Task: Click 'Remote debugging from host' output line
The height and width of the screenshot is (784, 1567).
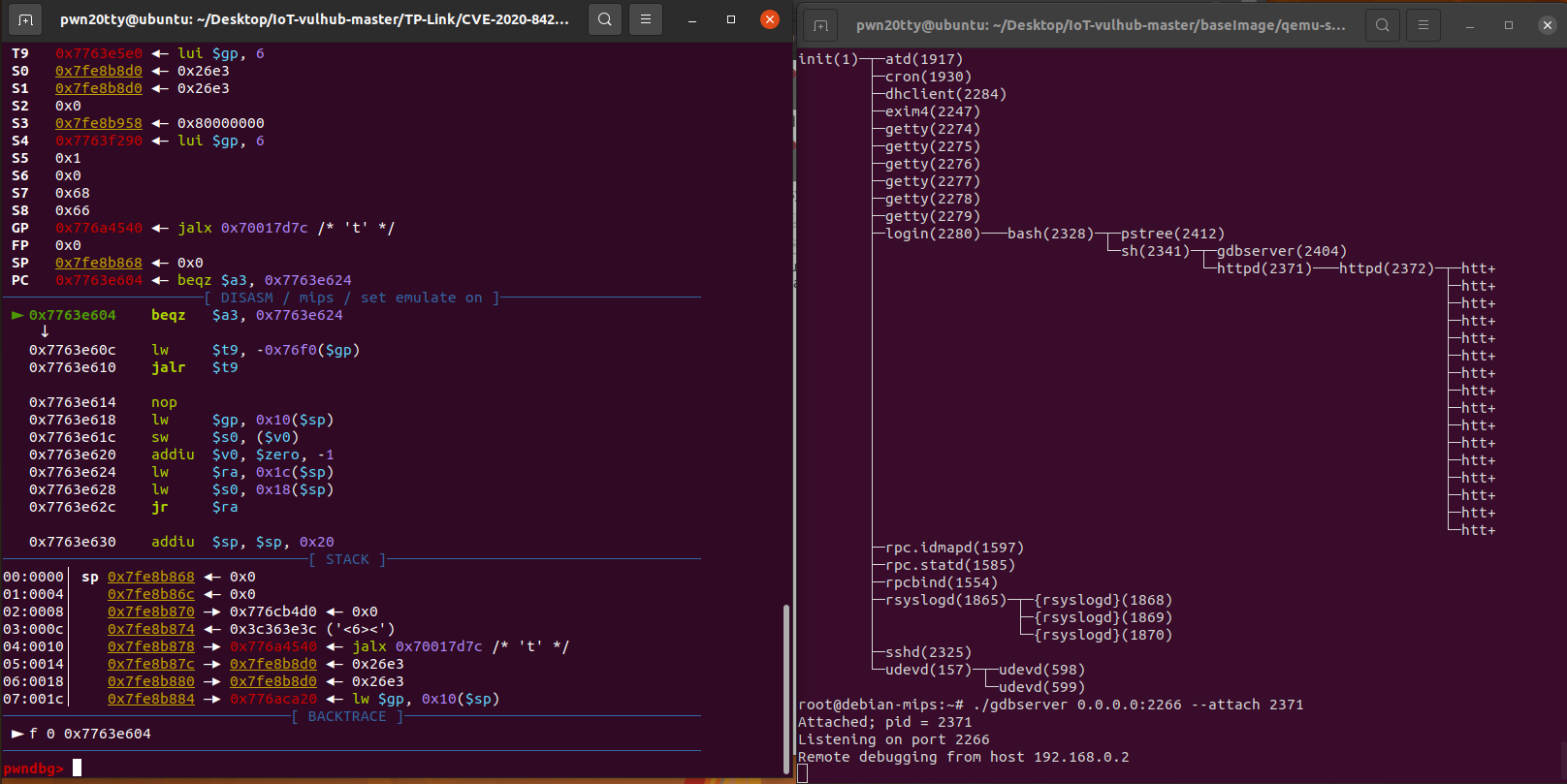Action: coord(964,757)
